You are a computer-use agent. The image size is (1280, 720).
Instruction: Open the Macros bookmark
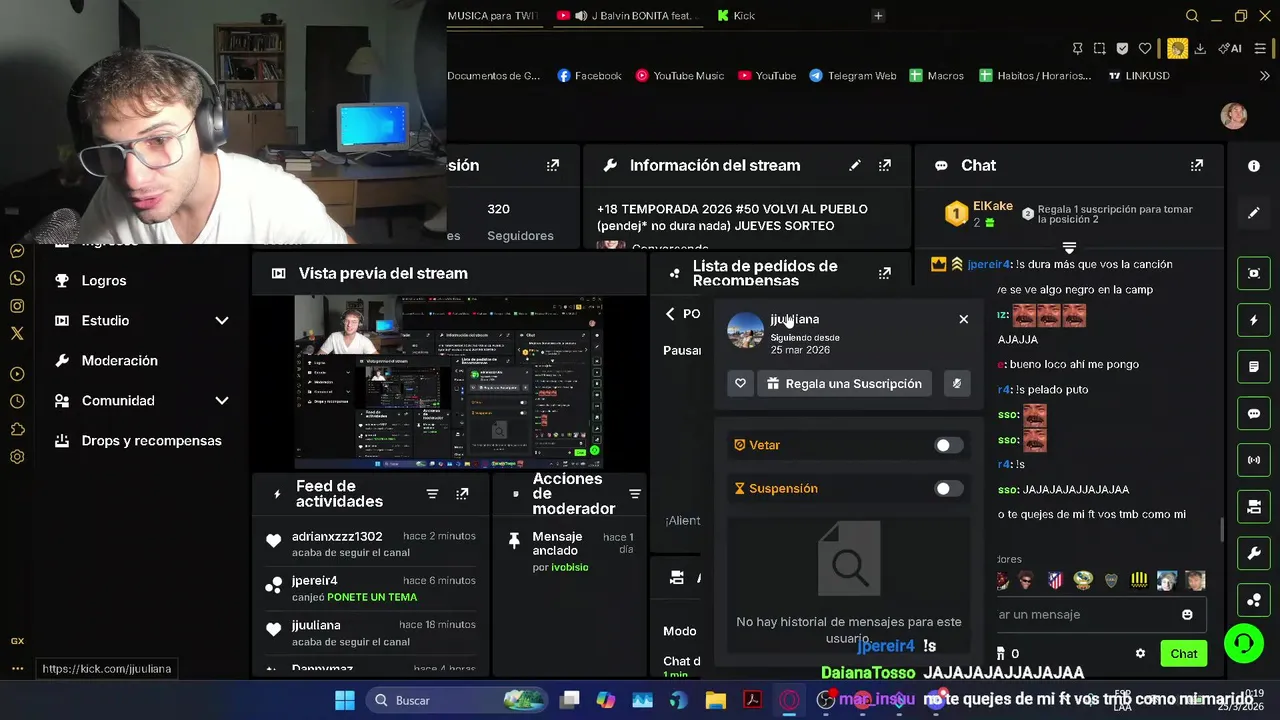click(x=937, y=76)
